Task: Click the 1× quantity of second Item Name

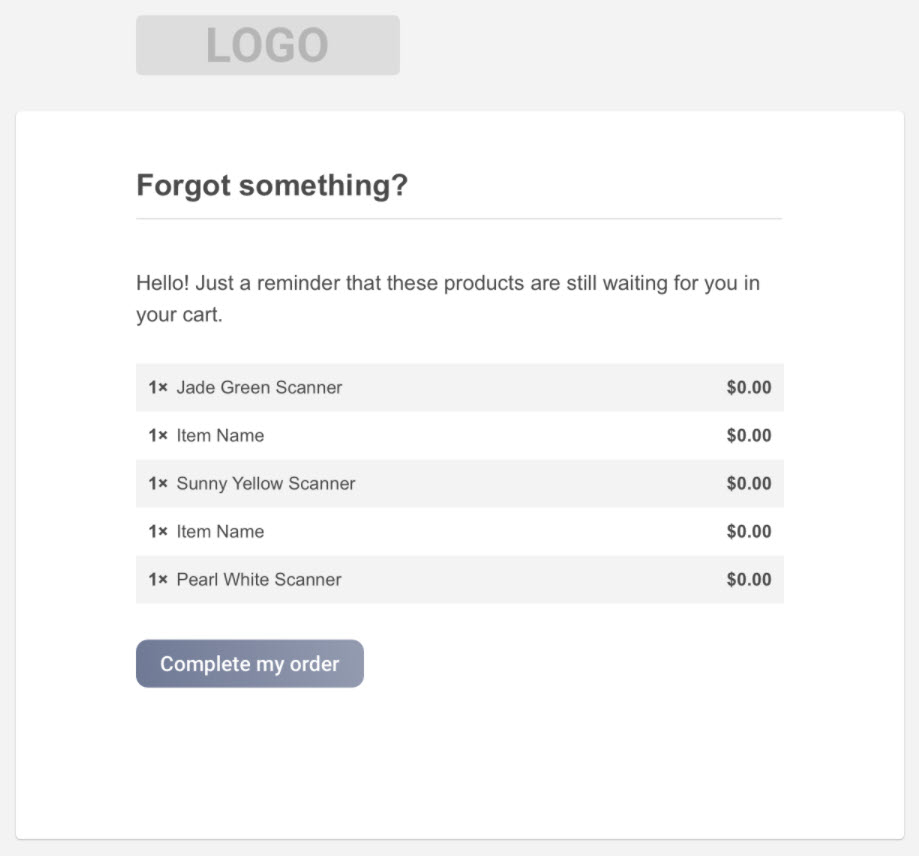Action: pyautogui.click(x=158, y=531)
